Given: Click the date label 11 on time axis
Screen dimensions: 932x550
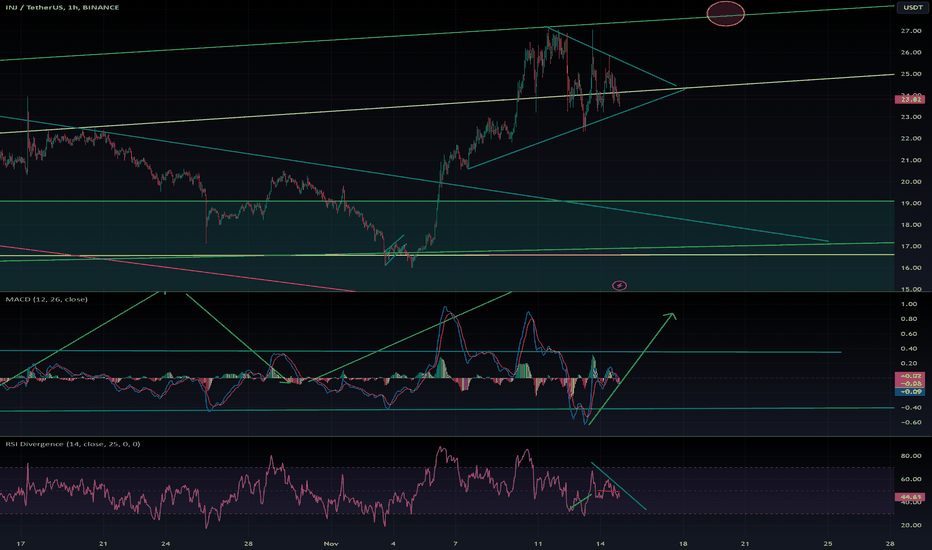Looking at the screenshot, I should pos(538,544).
